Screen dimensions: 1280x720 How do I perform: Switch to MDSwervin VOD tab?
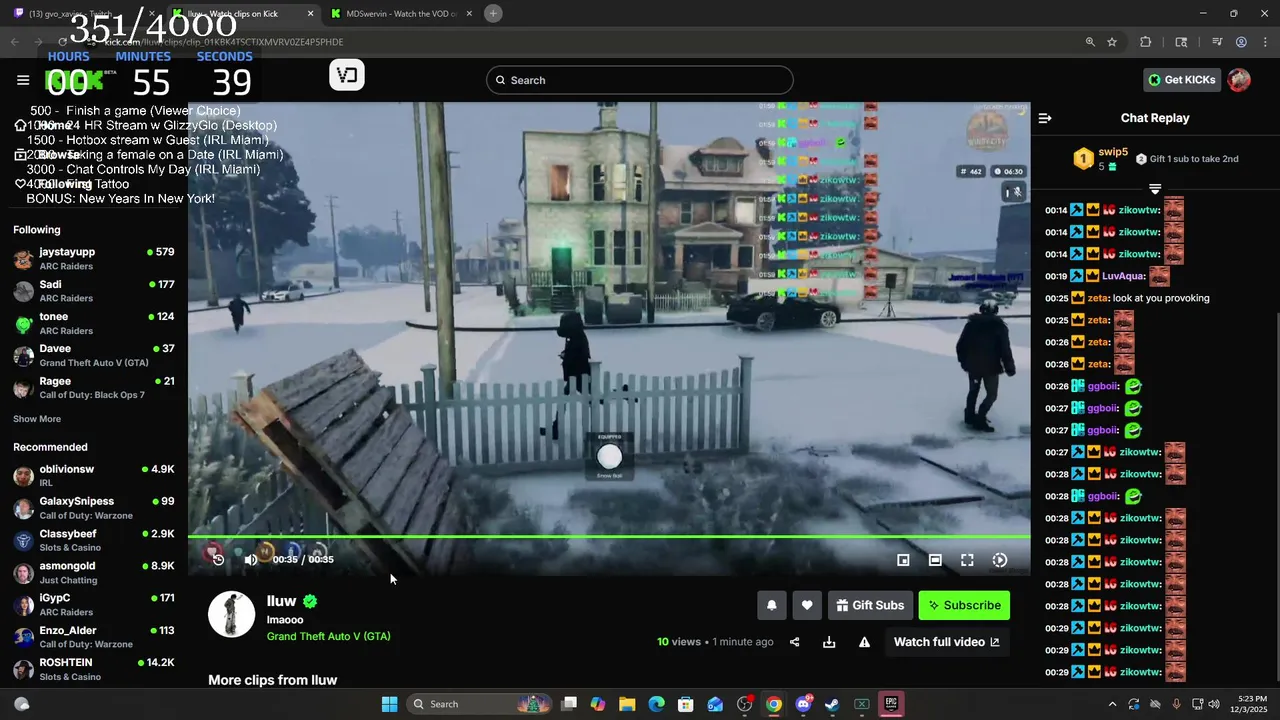[402, 14]
